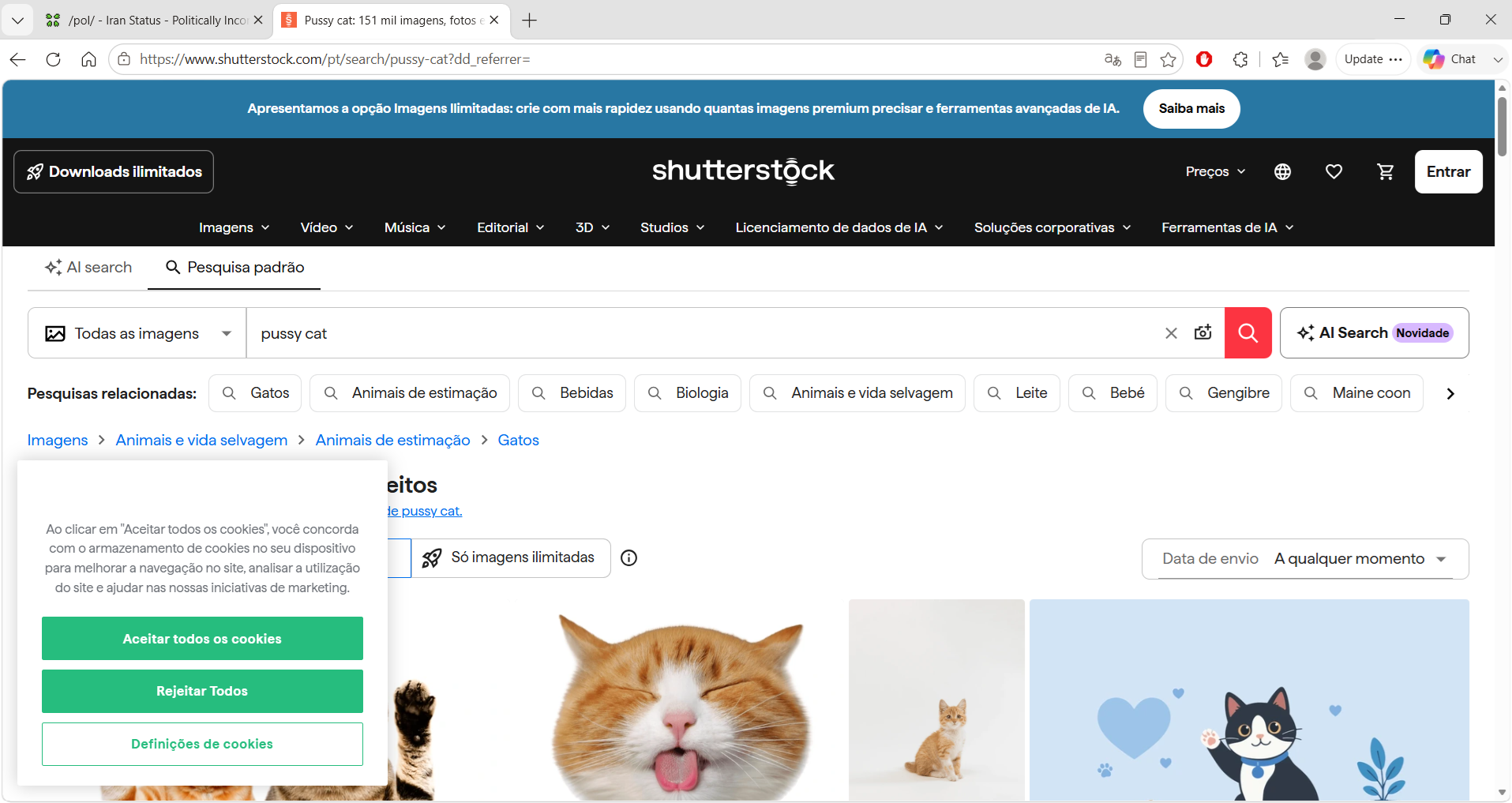
Task: Reload the page
Action: 53,59
